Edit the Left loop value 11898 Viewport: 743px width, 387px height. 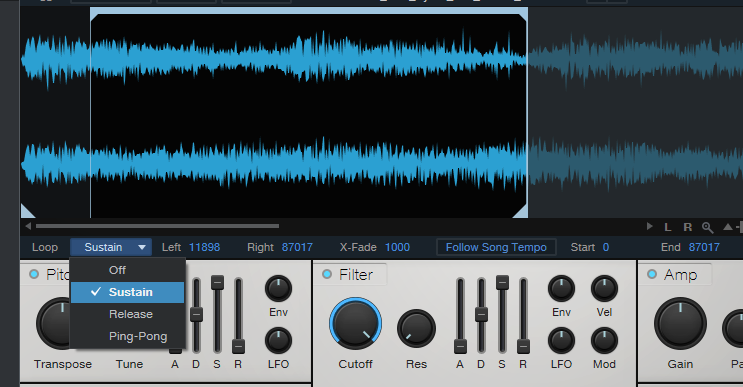204,247
